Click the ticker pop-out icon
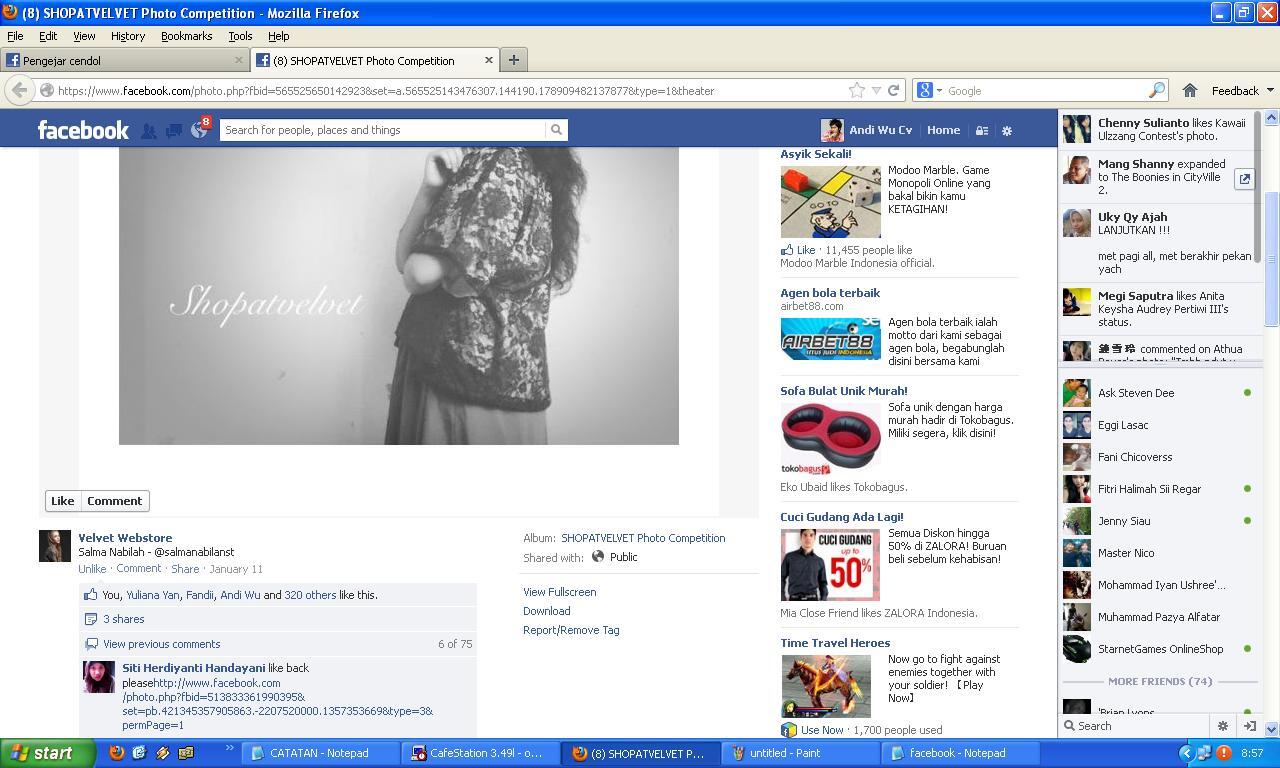The width and height of the screenshot is (1280, 768). click(1244, 179)
